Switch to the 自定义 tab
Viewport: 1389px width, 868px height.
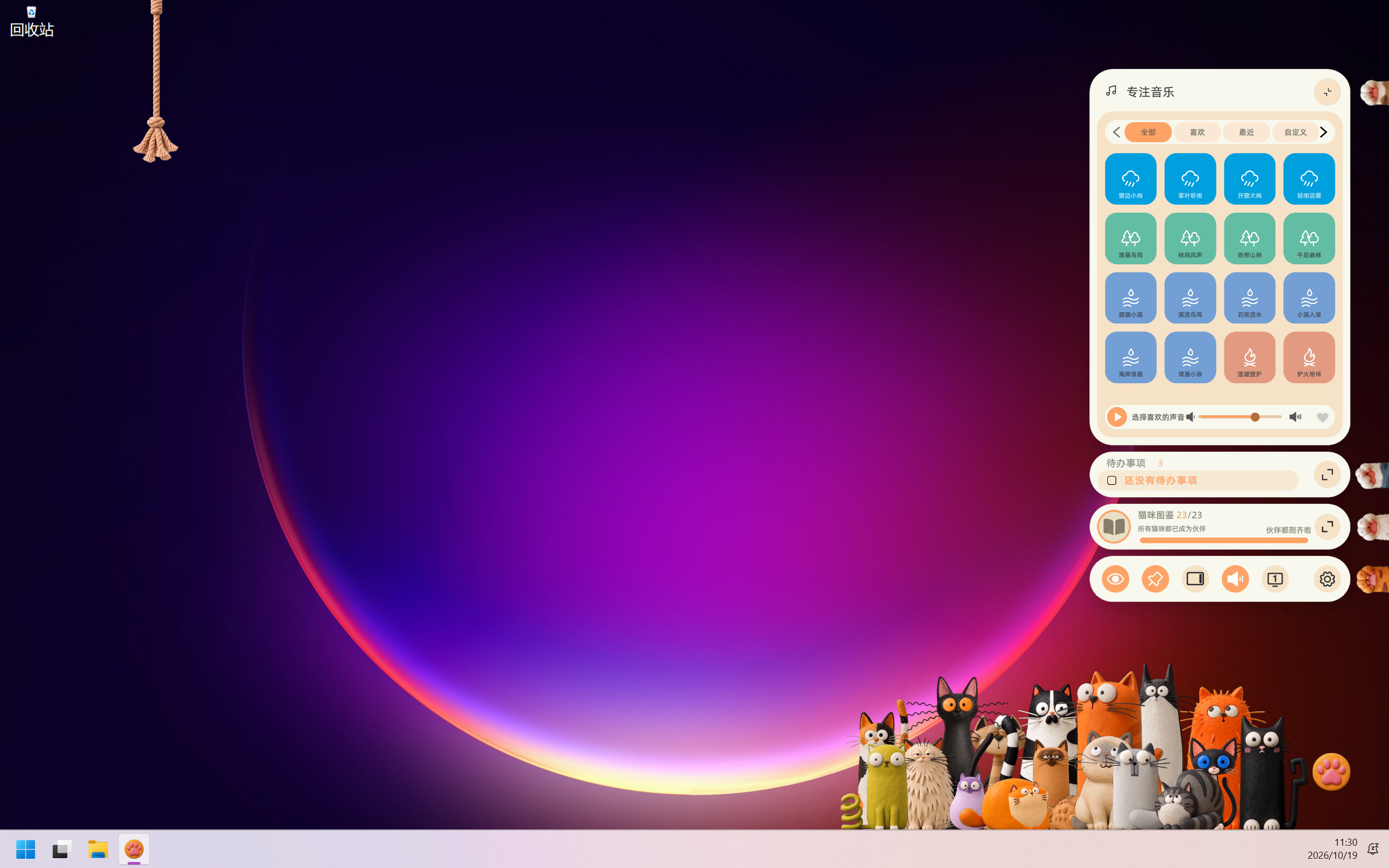click(1295, 132)
